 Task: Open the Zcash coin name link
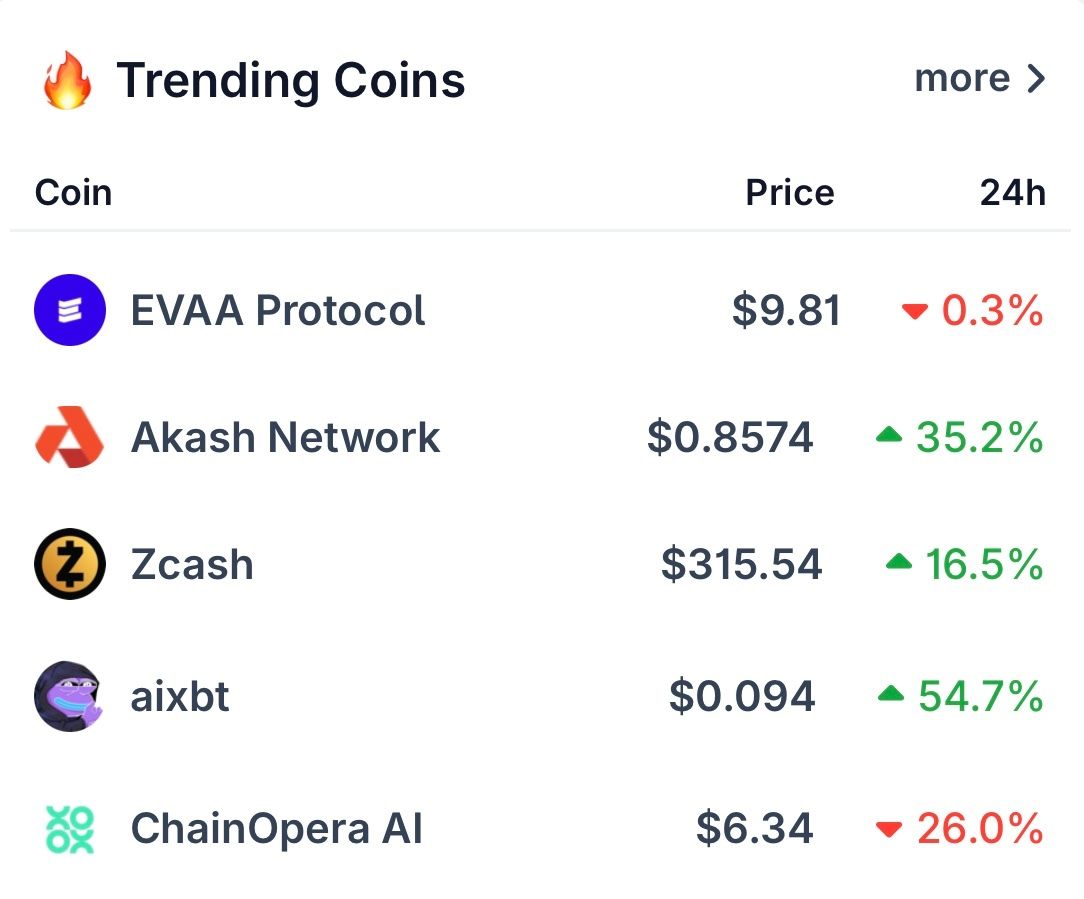point(192,565)
